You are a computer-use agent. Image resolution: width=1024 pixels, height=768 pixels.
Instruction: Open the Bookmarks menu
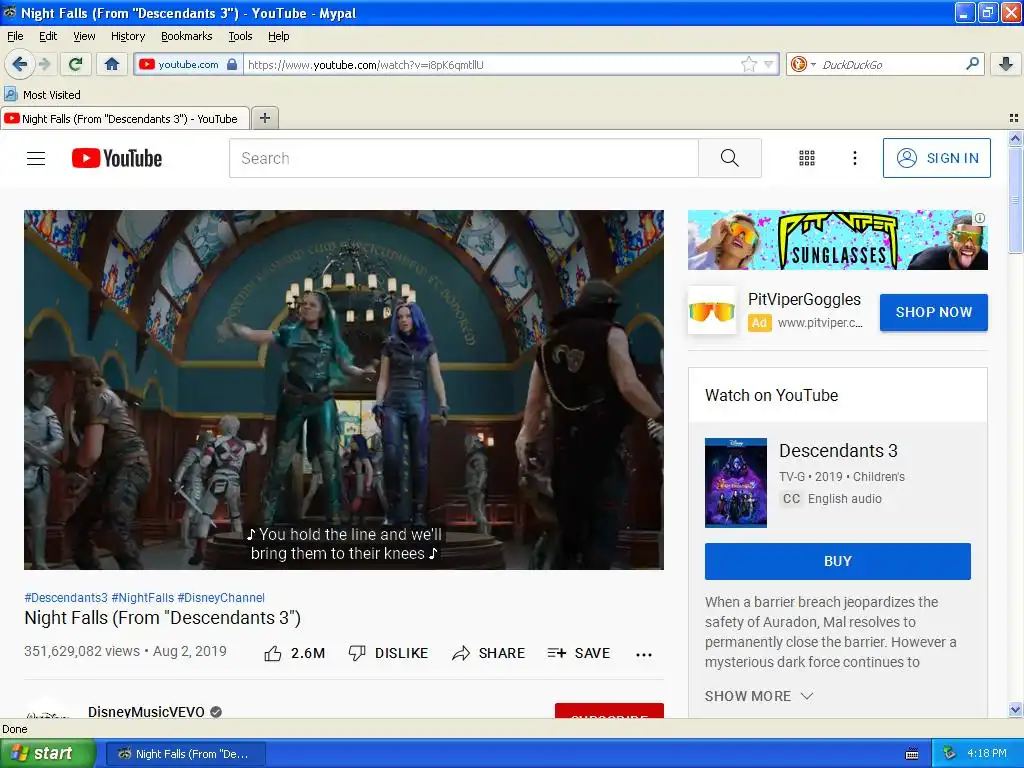pyautogui.click(x=187, y=36)
